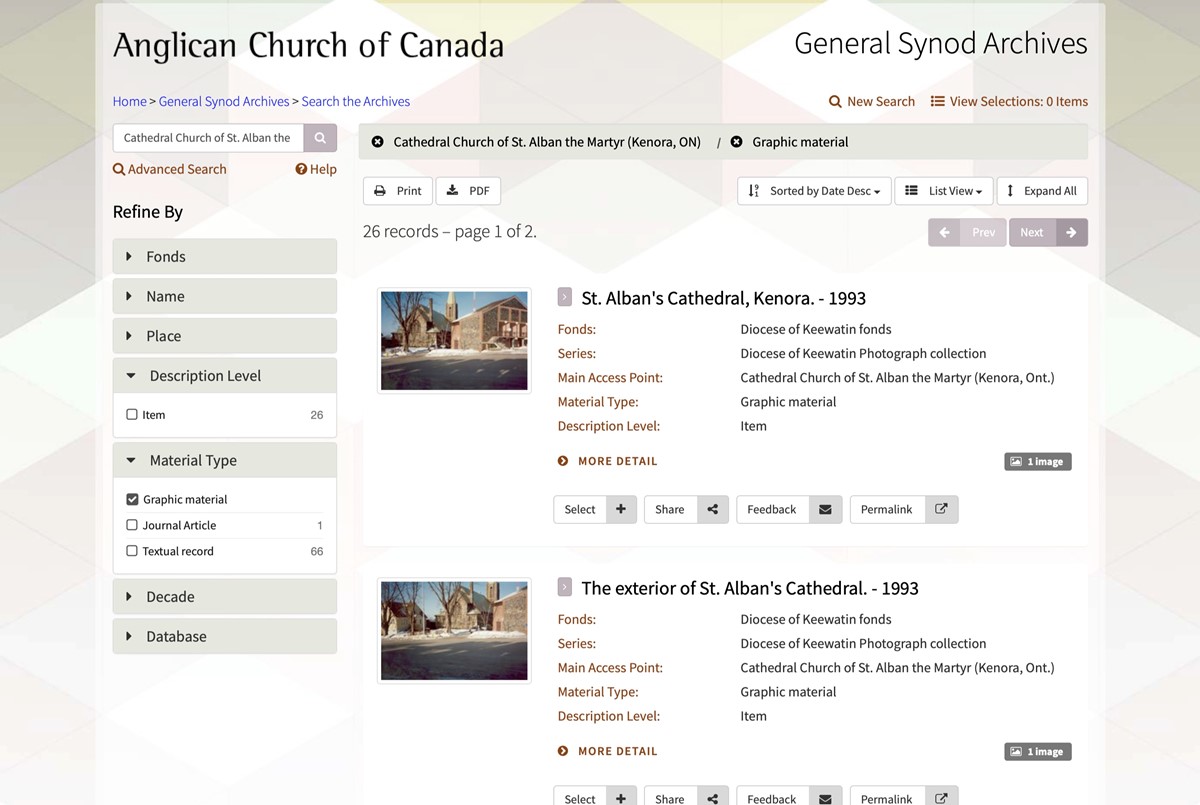Open the Sorted by Date Desc dropdown

coord(815,191)
